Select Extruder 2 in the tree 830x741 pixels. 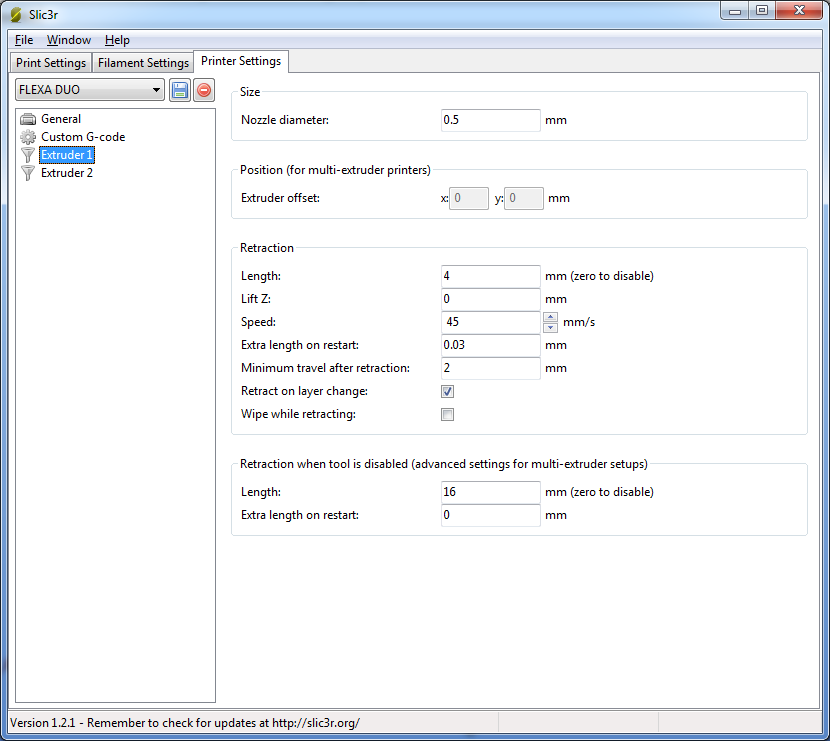click(x=67, y=173)
